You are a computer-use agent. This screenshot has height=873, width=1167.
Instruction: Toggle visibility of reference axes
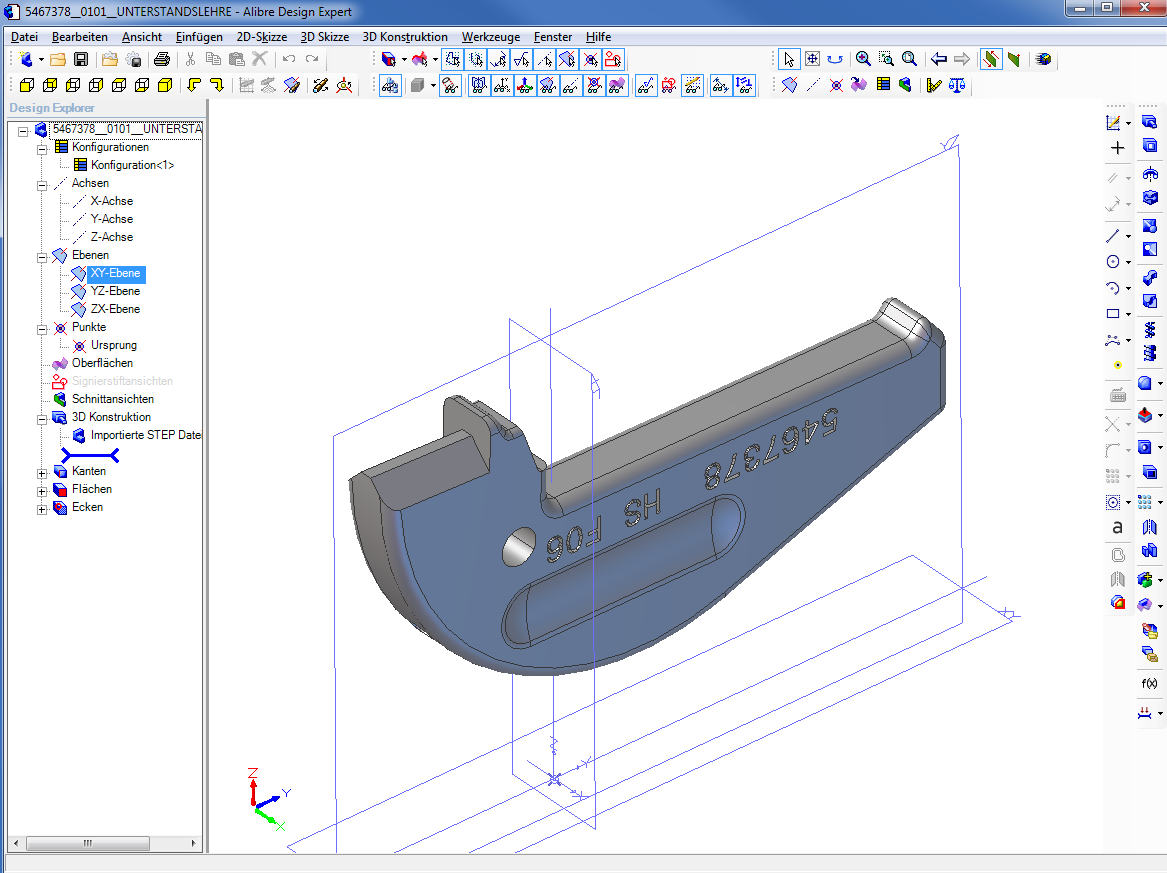(572, 86)
